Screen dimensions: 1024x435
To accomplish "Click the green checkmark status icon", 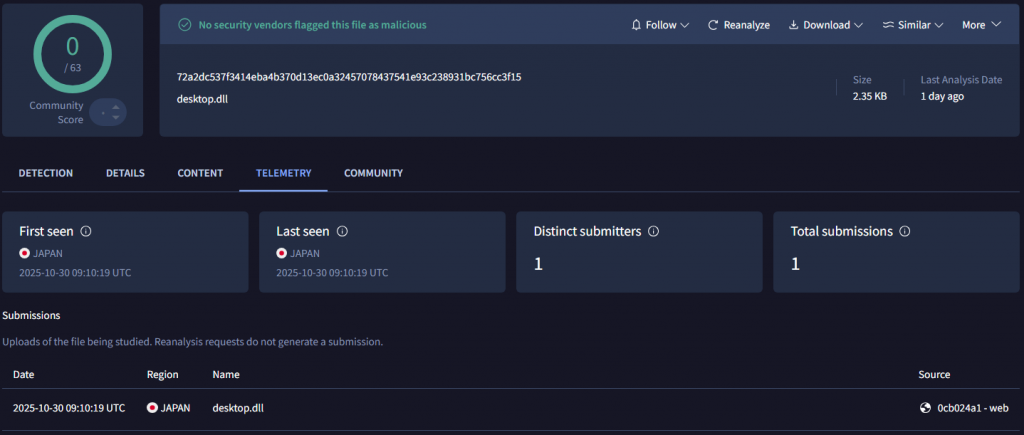I will [x=184, y=25].
